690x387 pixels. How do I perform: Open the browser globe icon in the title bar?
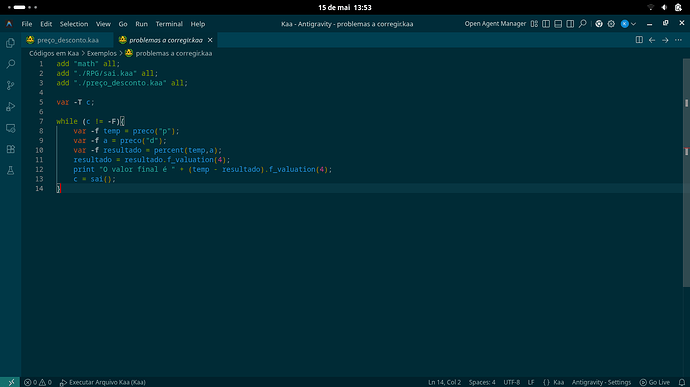[599, 24]
